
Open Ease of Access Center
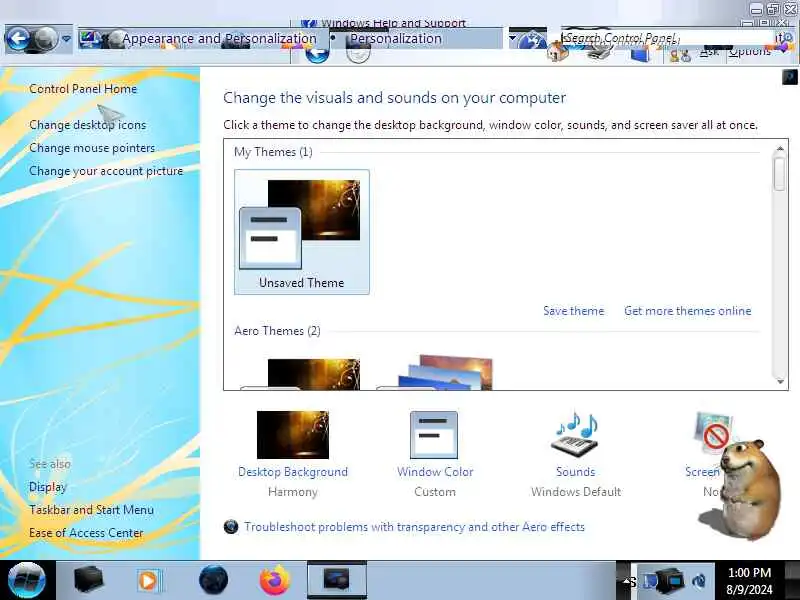[x=86, y=533]
